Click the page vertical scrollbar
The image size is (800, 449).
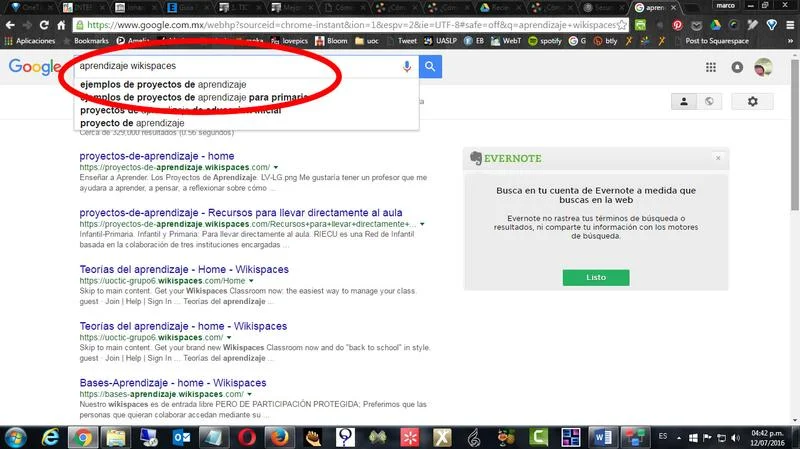794,134
